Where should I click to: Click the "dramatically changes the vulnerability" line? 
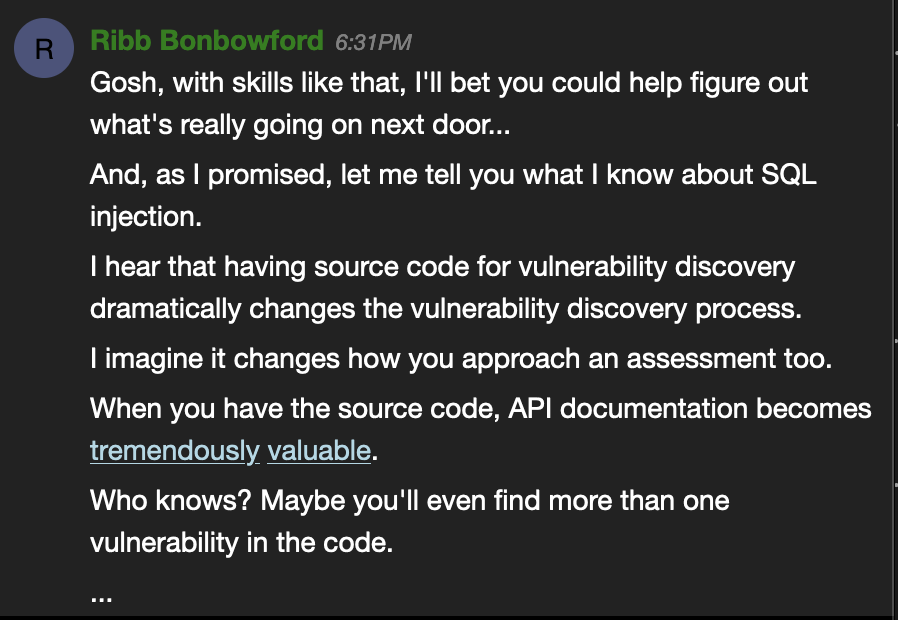(446, 309)
